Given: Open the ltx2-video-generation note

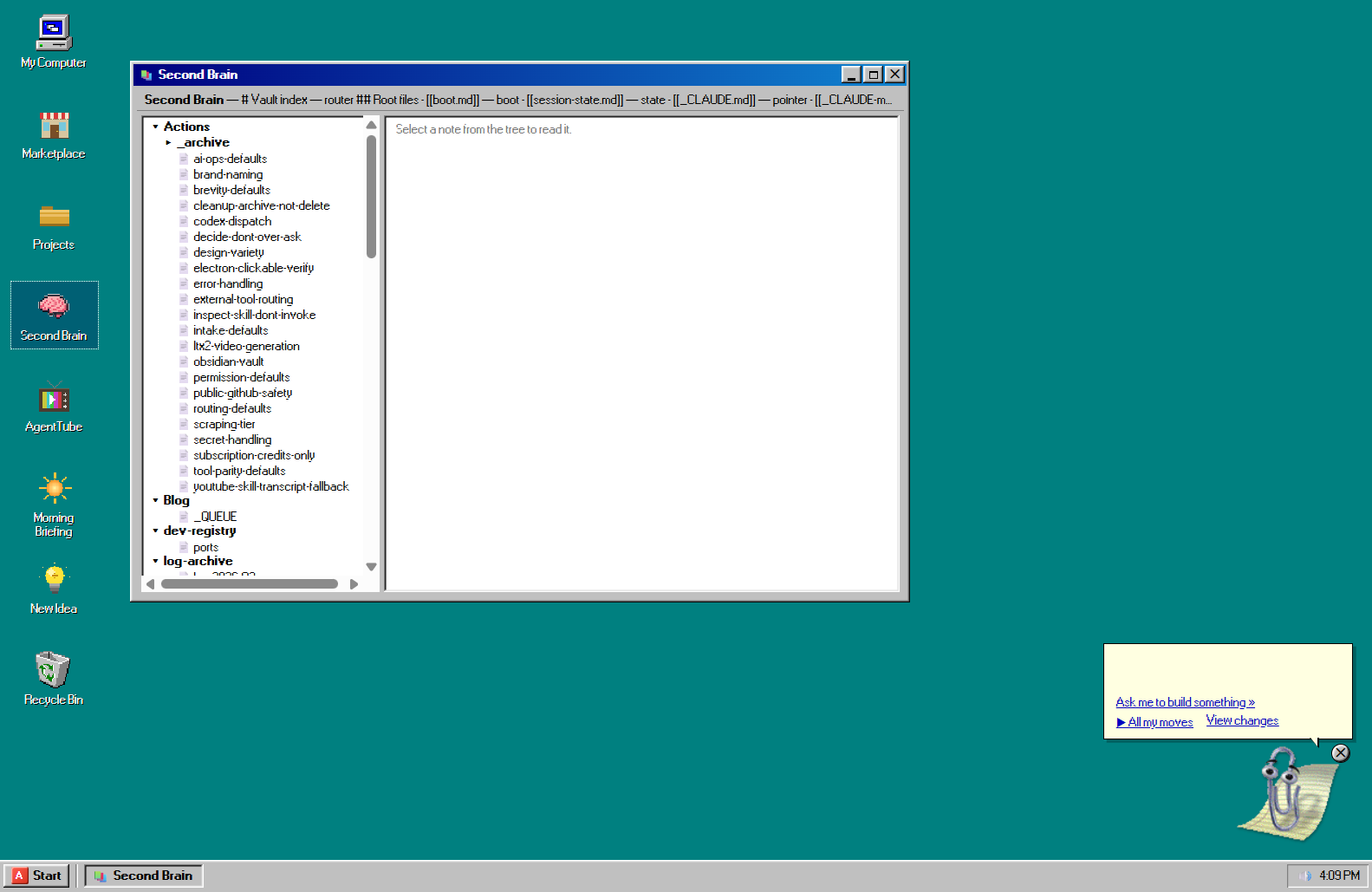Looking at the screenshot, I should click(x=246, y=346).
